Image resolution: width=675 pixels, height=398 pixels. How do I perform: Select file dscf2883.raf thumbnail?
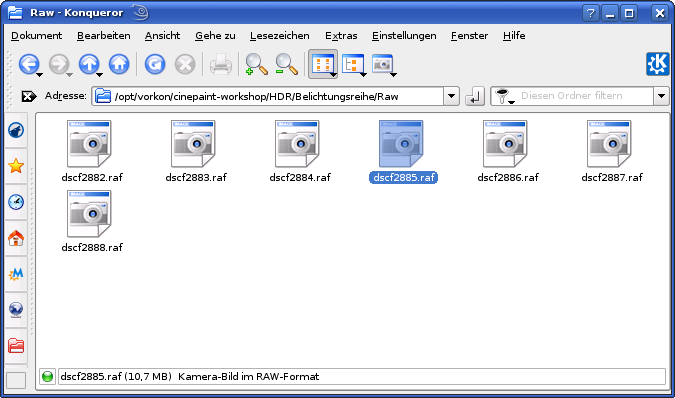(193, 144)
